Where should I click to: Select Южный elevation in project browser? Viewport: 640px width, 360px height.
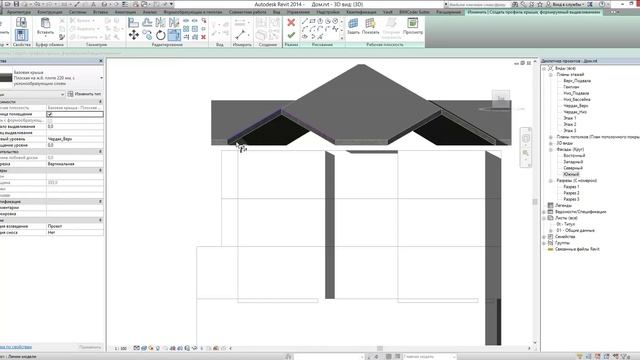[571, 174]
